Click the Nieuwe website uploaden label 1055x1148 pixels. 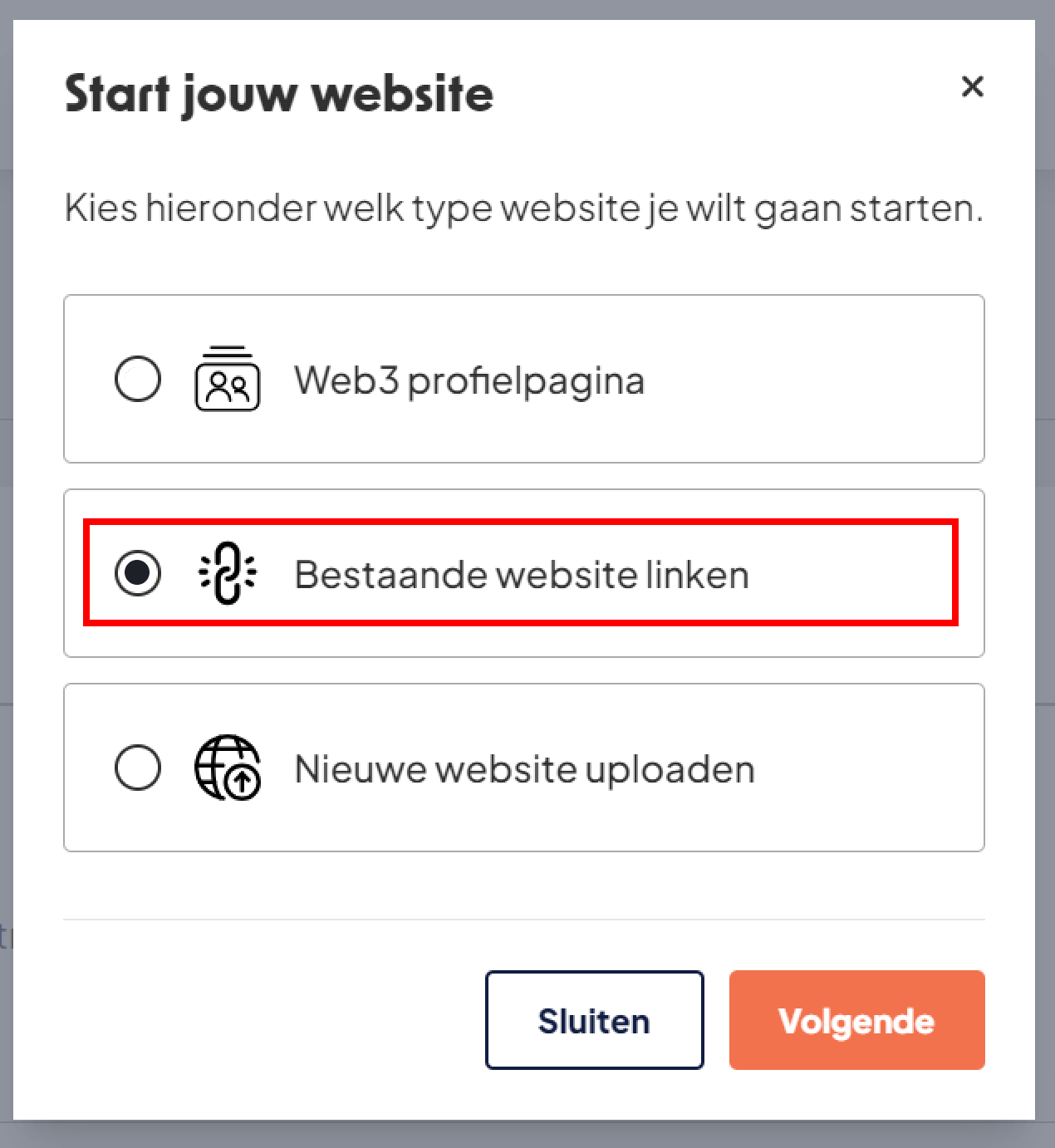pyautogui.click(x=524, y=768)
